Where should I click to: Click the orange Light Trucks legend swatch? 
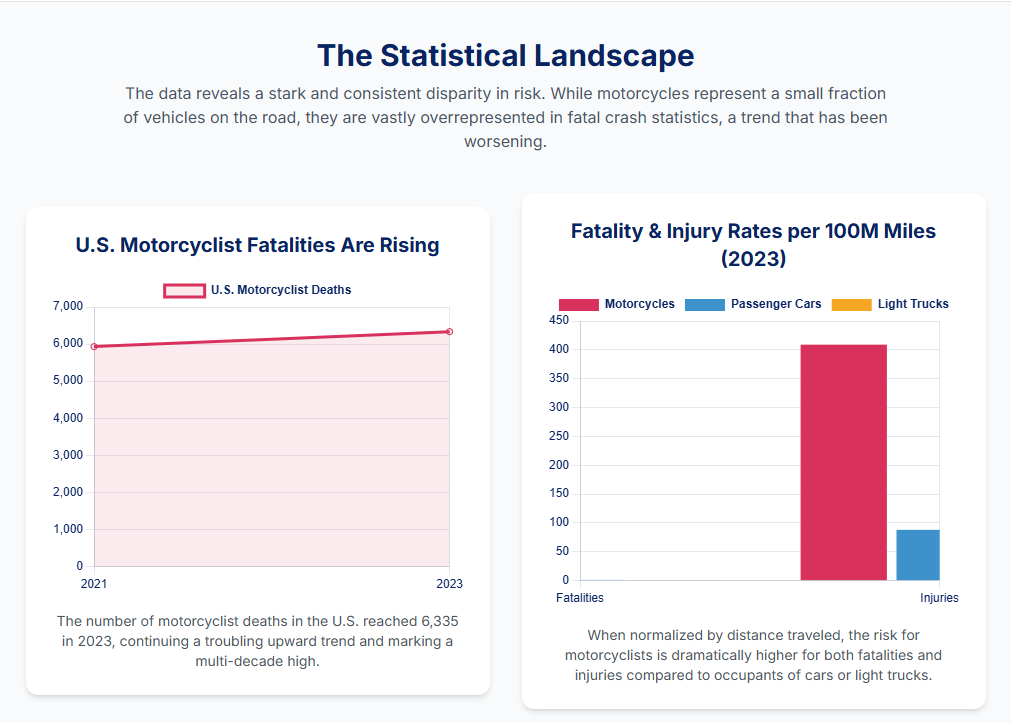(x=851, y=304)
